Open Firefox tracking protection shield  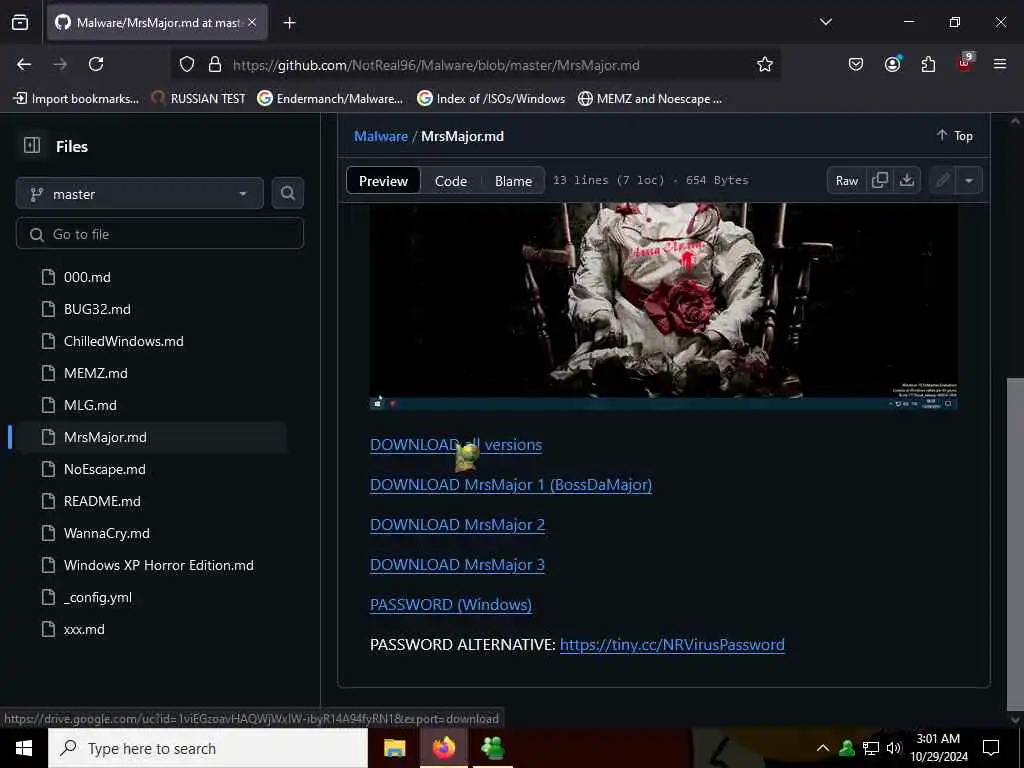tap(187, 65)
